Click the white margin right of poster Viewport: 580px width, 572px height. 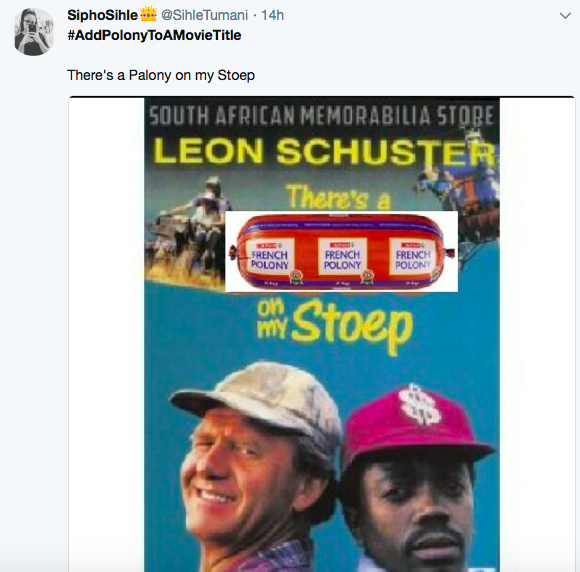pyautogui.click(x=537, y=334)
